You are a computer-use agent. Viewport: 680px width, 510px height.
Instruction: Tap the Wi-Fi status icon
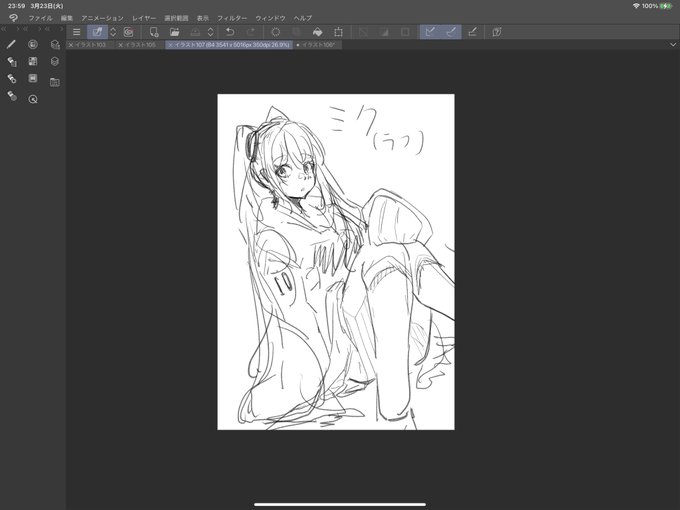636,6
